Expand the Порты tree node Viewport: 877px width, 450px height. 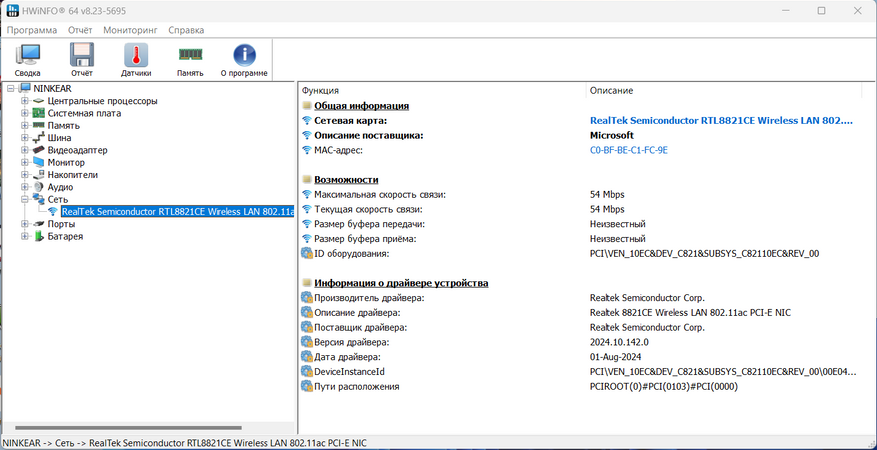tap(25, 224)
